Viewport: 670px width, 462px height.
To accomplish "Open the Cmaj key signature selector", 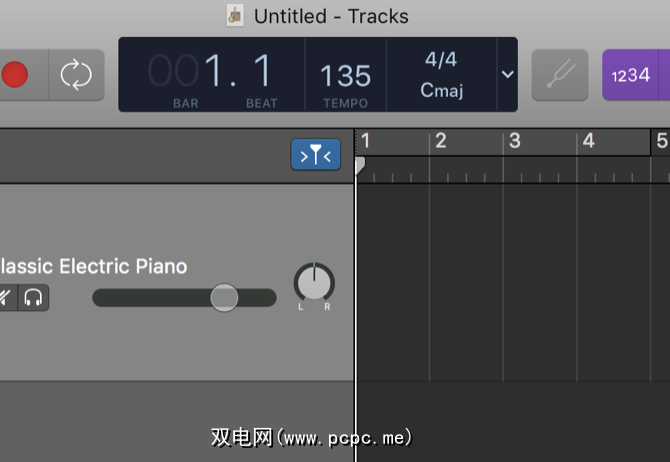I will pos(441,91).
